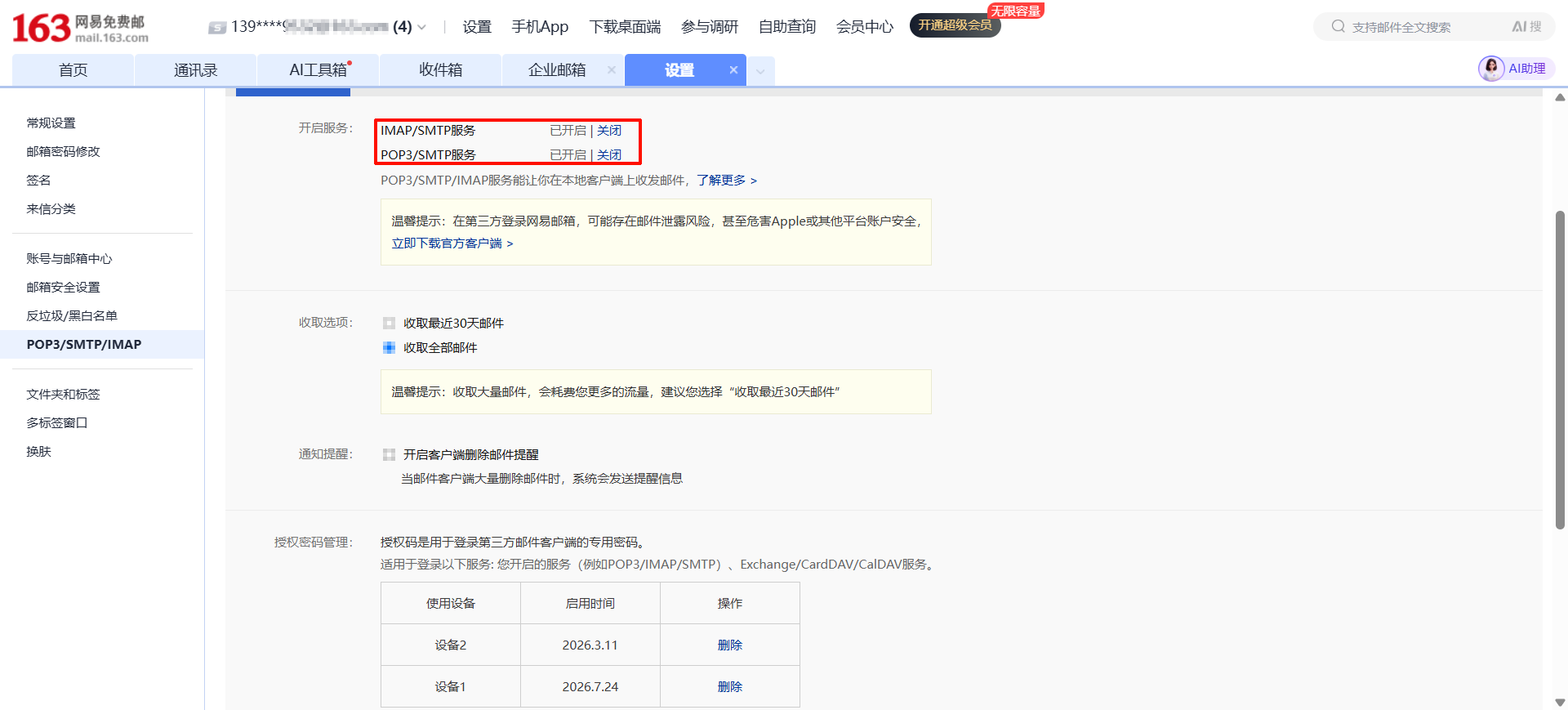
Task: Open 反垃圾/黑白名单 in the sidebar
Action: (72, 315)
